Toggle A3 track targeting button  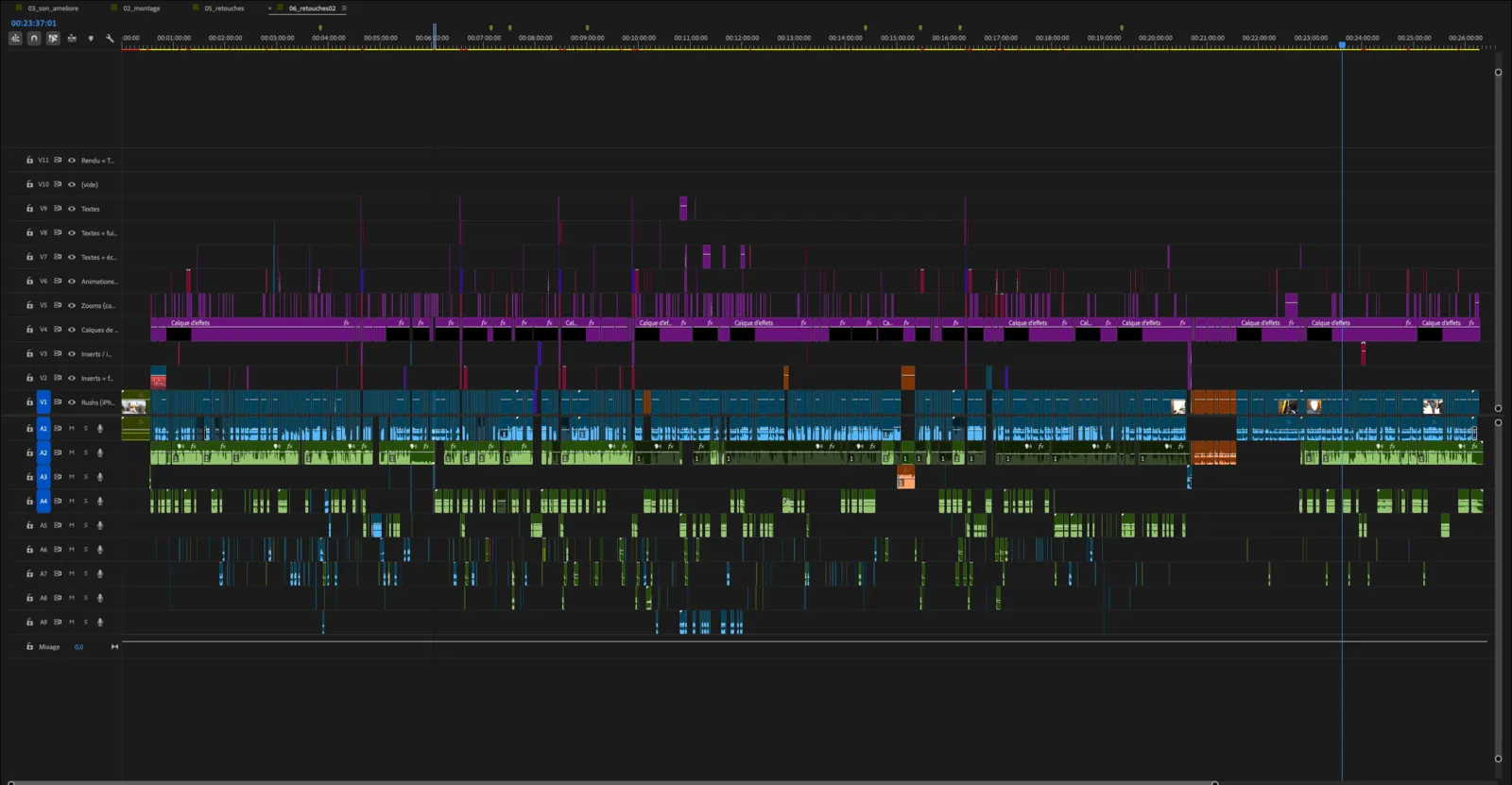click(43, 477)
